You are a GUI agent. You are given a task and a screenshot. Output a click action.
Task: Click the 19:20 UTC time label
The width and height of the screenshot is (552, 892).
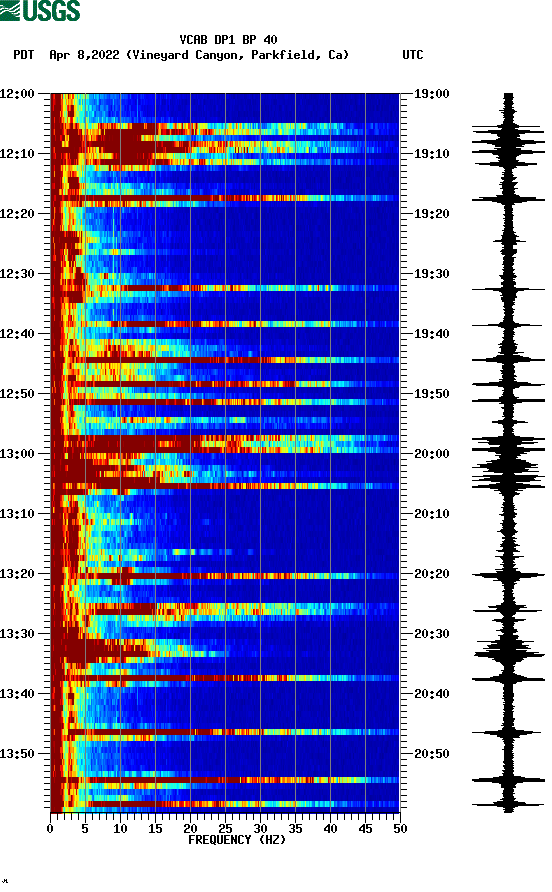(x=431, y=214)
